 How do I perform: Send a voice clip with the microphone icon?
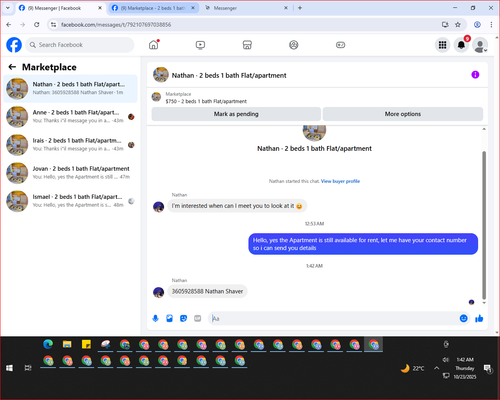[155, 318]
